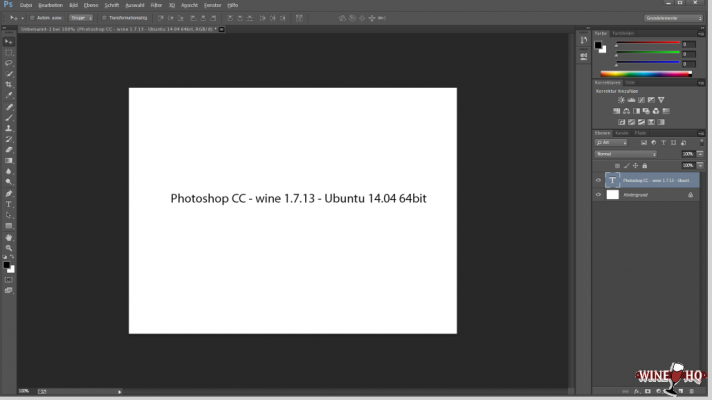This screenshot has width=712, height=400.
Task: Toggle layer filtering switch
Action: (x=701, y=143)
